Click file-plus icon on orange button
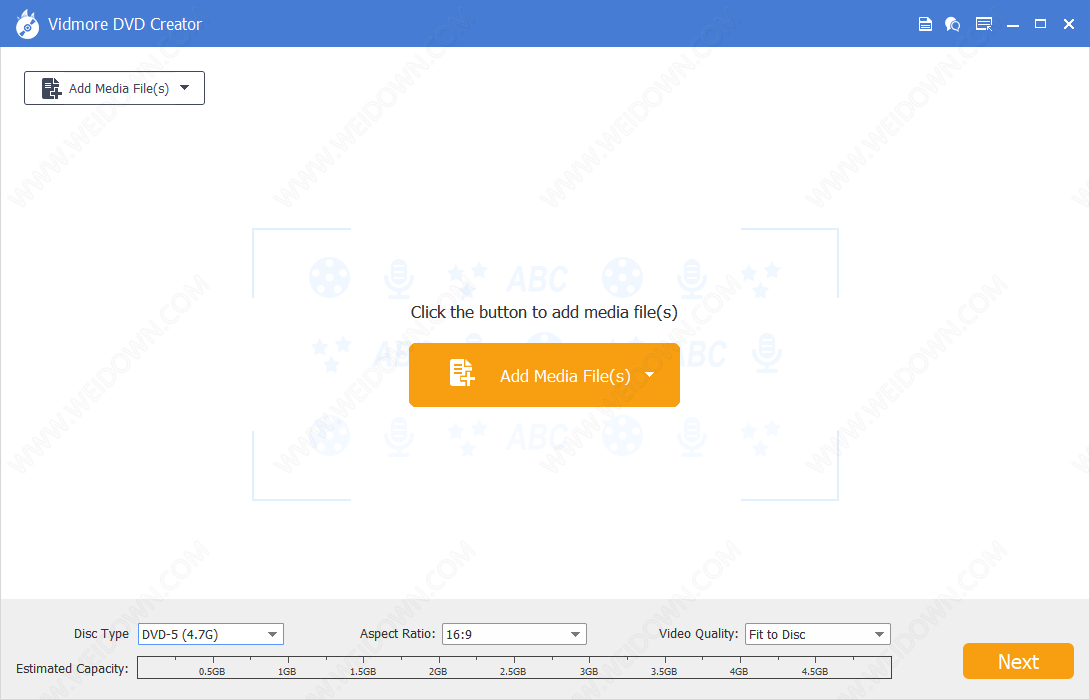Screen dimensions: 1090x700 point(462,373)
